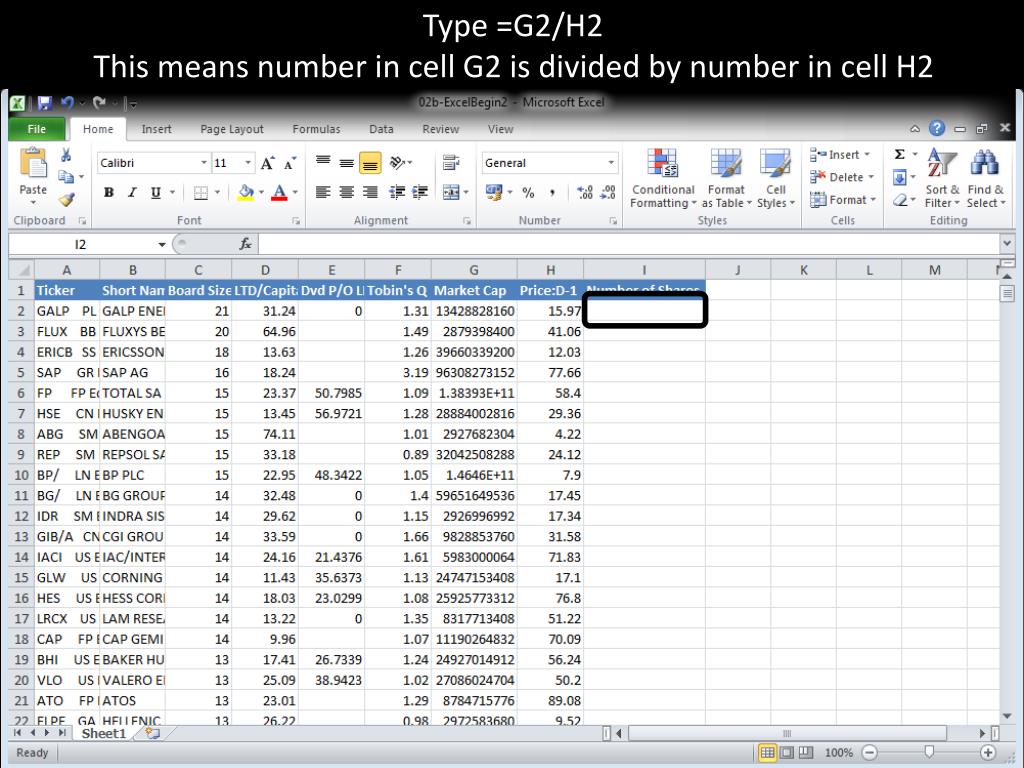The height and width of the screenshot is (768, 1024).
Task: Open Find & Select binoculars
Action: point(985,176)
